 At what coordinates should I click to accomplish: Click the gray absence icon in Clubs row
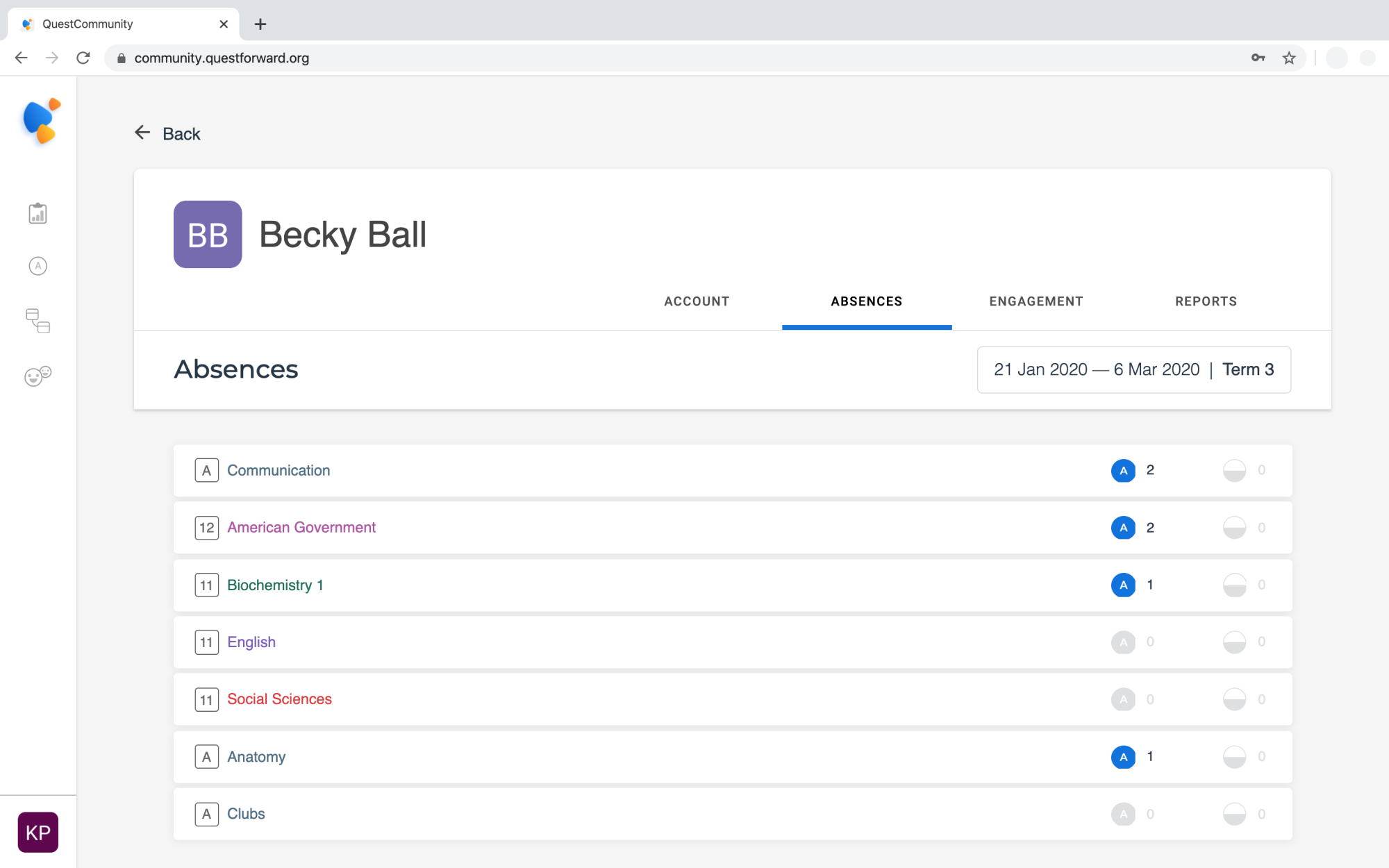[1123, 814]
